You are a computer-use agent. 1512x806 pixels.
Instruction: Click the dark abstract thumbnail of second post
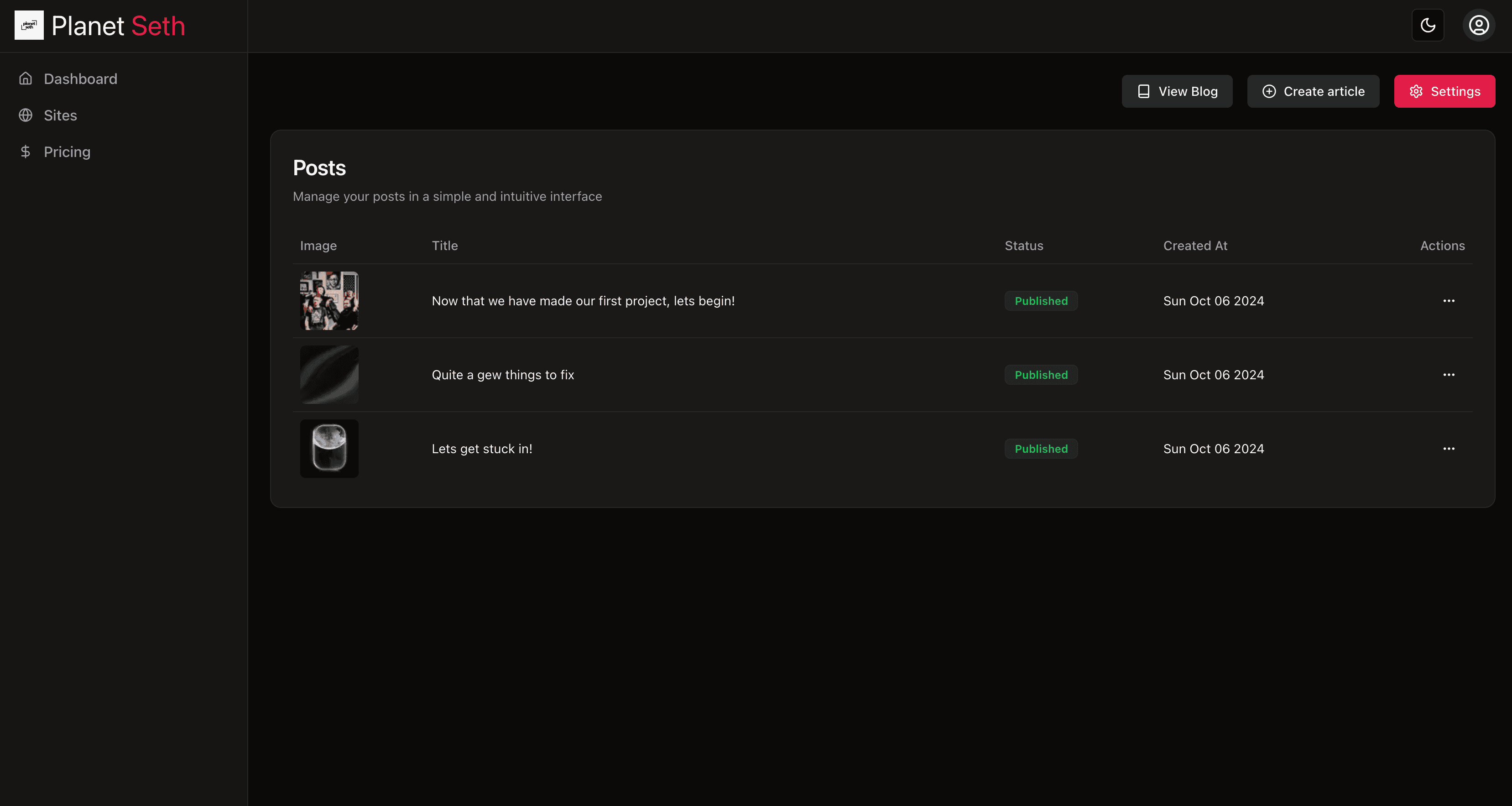[x=329, y=375]
